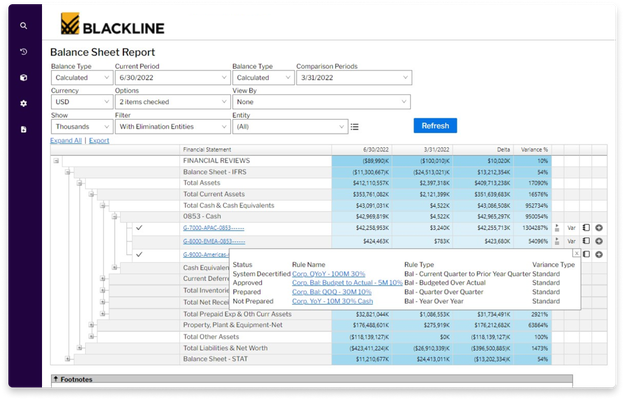Open the Entity (All) dropdown
Image resolution: width=624 pixels, height=400 pixels.
pos(290,127)
